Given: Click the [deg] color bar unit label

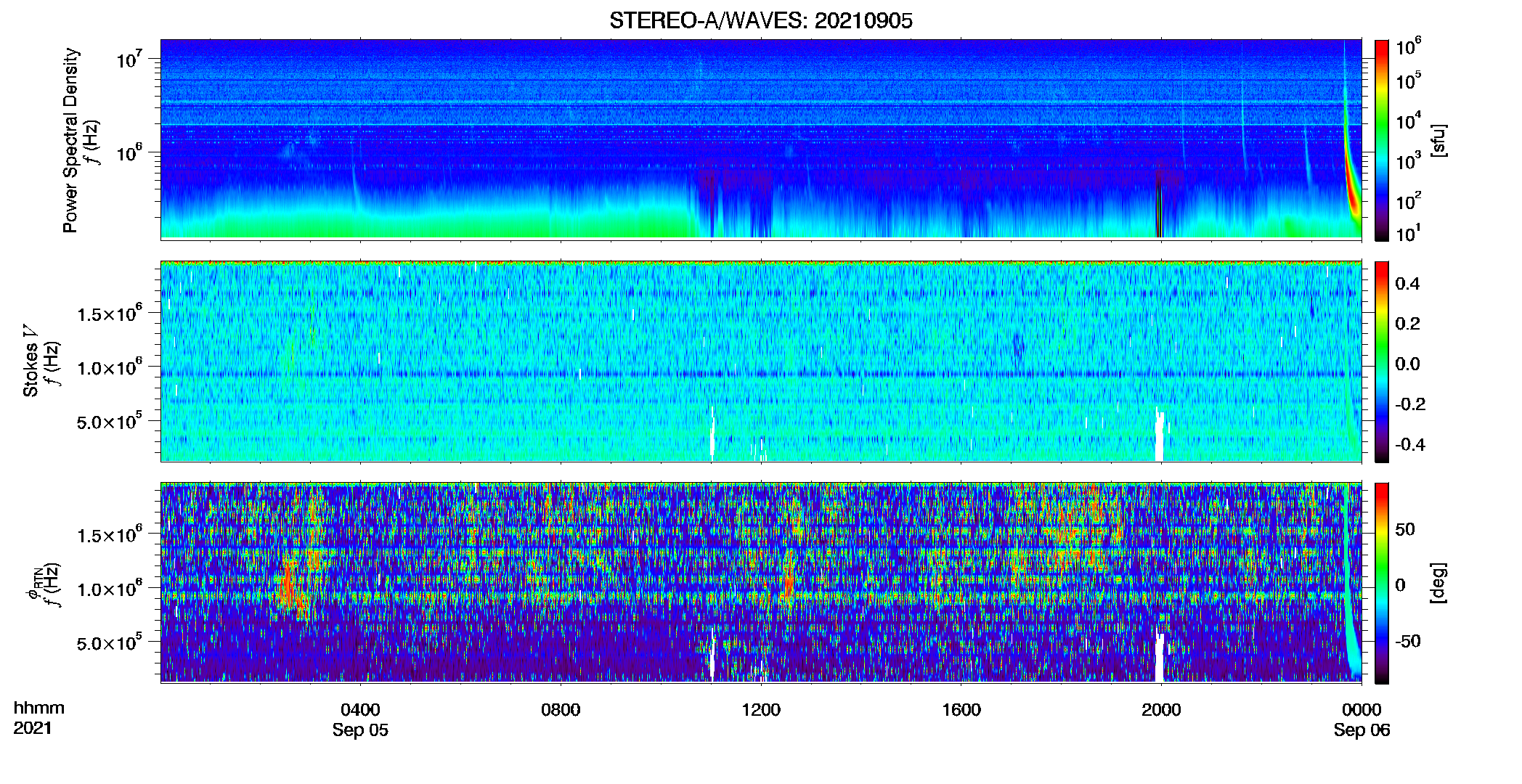Looking at the screenshot, I should 1438,583.
